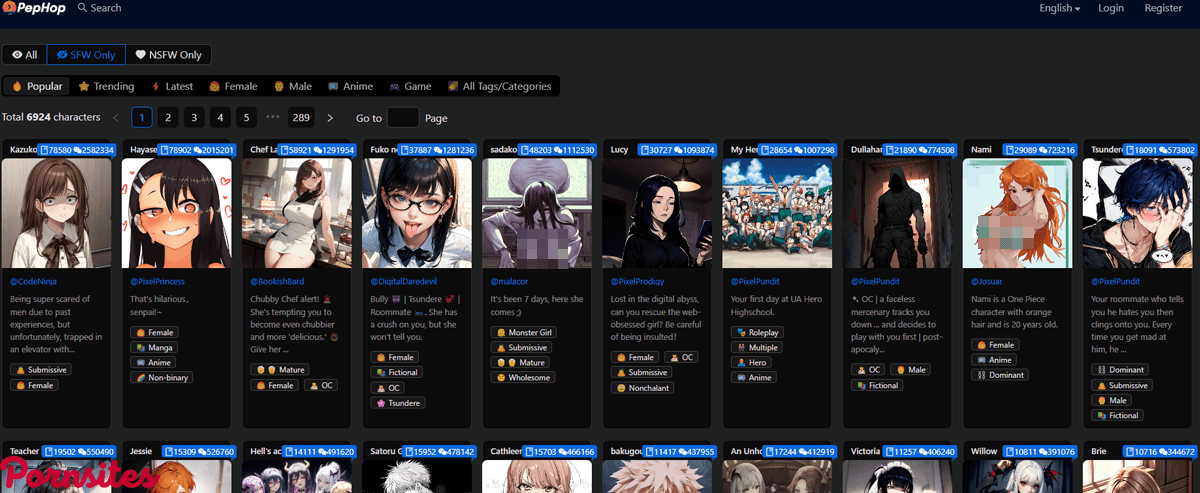Click the Go to page input field

point(402,118)
